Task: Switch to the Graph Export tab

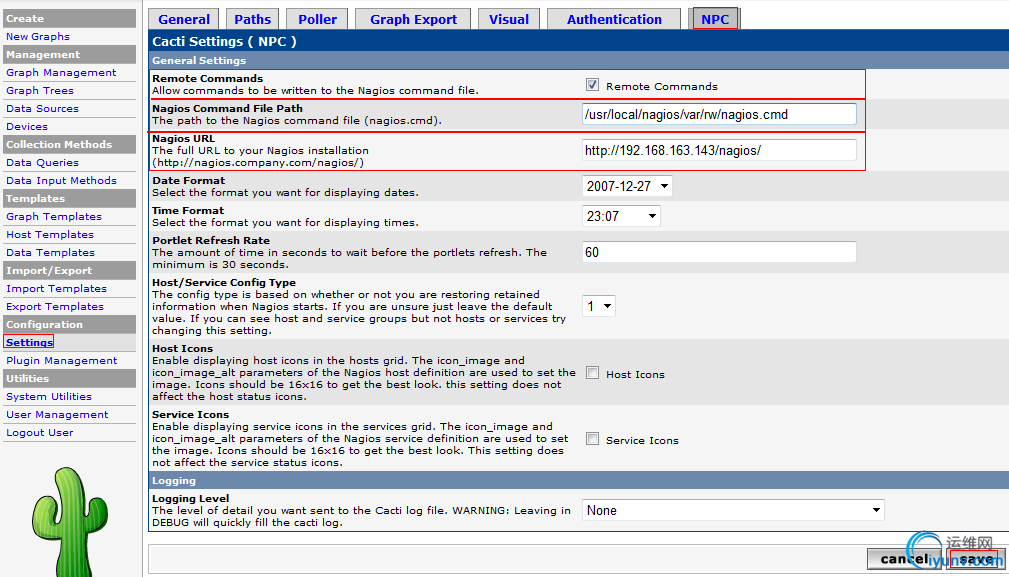Action: click(413, 19)
